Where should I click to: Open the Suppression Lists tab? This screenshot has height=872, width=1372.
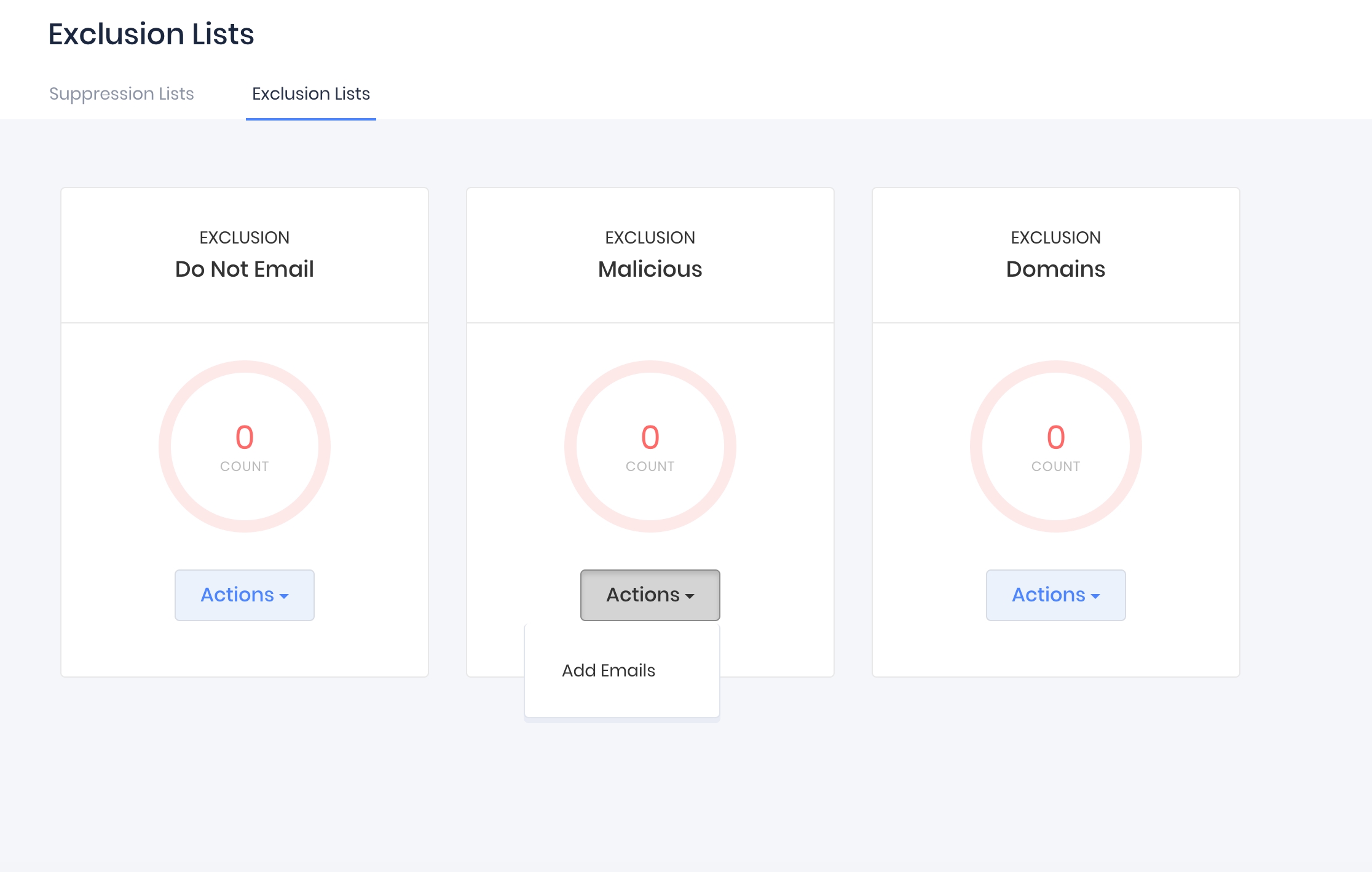pyautogui.click(x=121, y=93)
